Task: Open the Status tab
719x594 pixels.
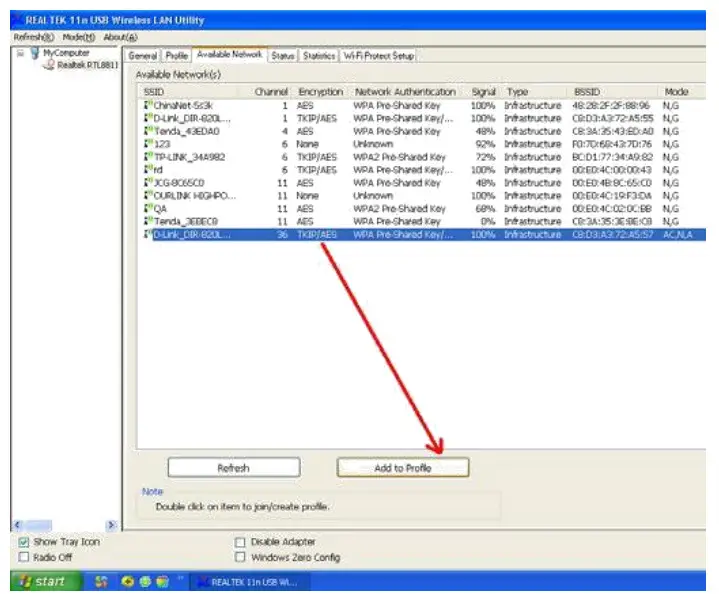Action: pos(282,56)
